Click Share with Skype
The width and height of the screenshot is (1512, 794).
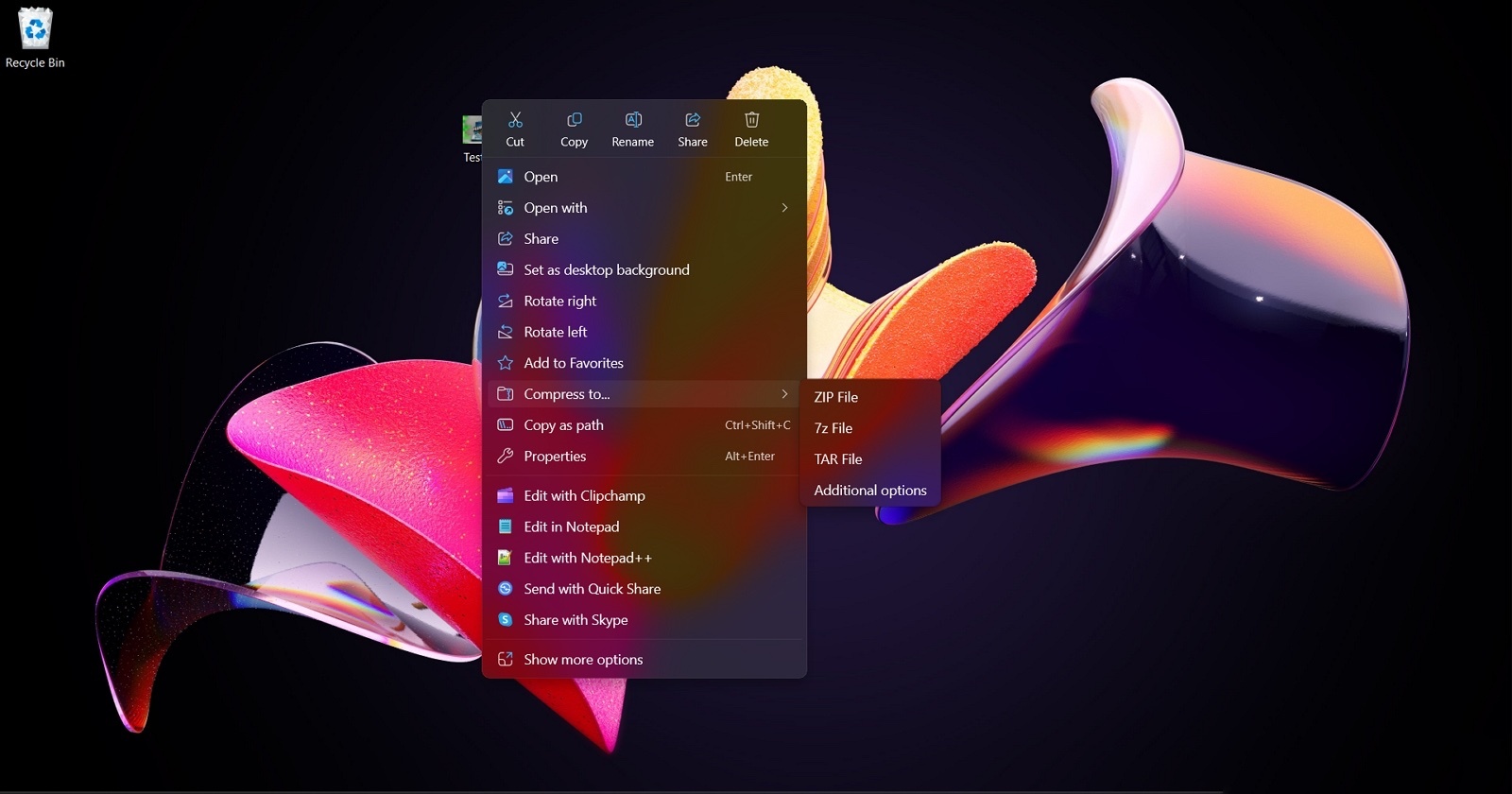pos(576,620)
